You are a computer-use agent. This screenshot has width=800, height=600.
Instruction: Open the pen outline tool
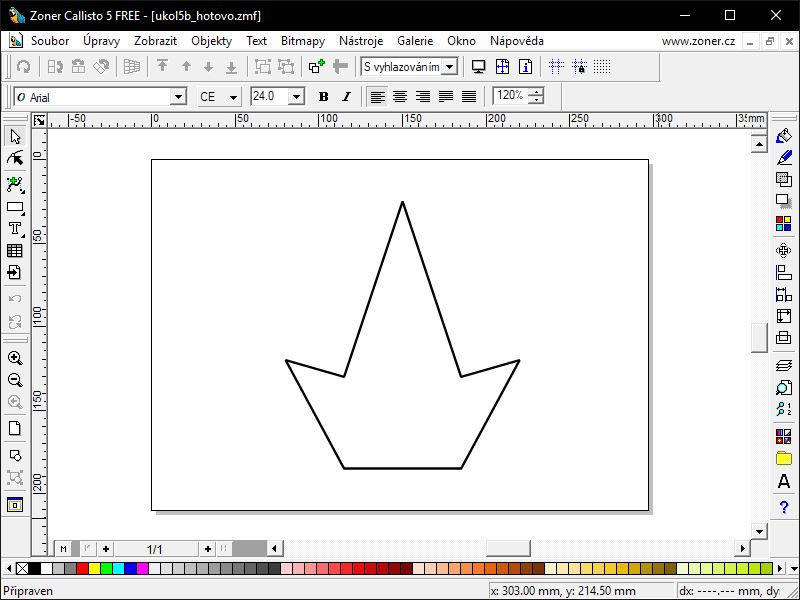click(x=784, y=158)
